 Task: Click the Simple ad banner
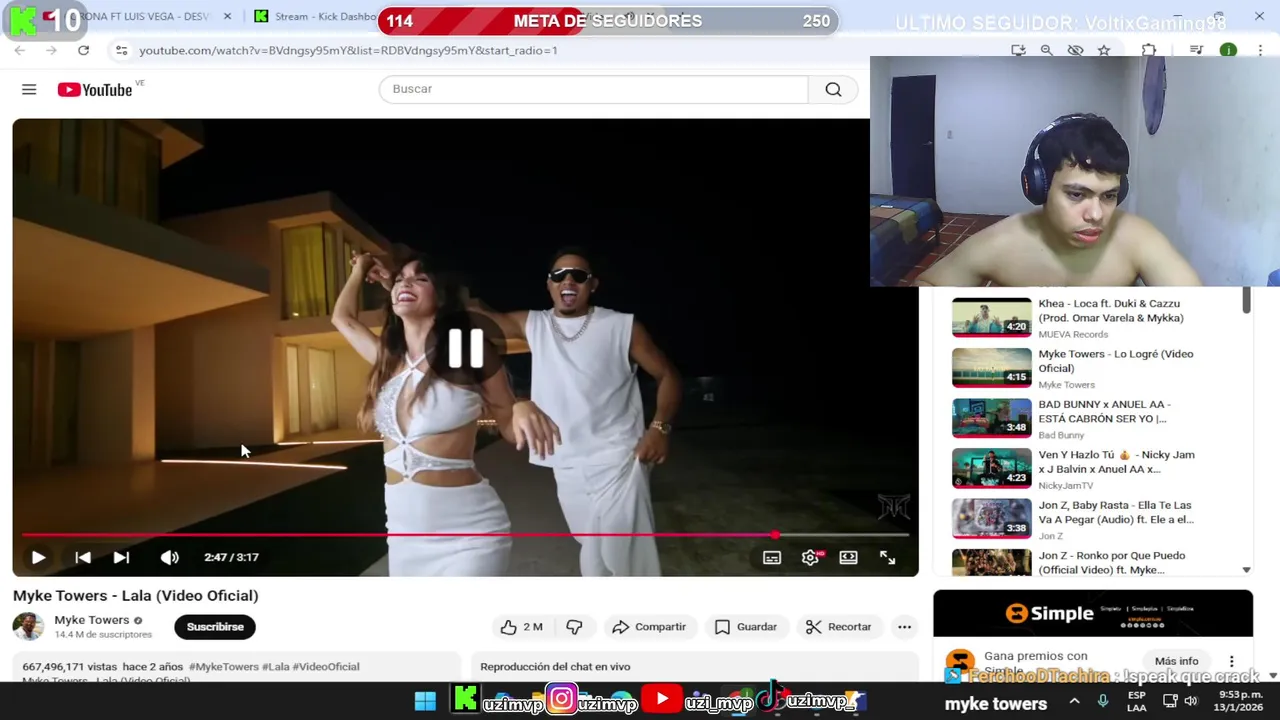[x=1093, y=613]
